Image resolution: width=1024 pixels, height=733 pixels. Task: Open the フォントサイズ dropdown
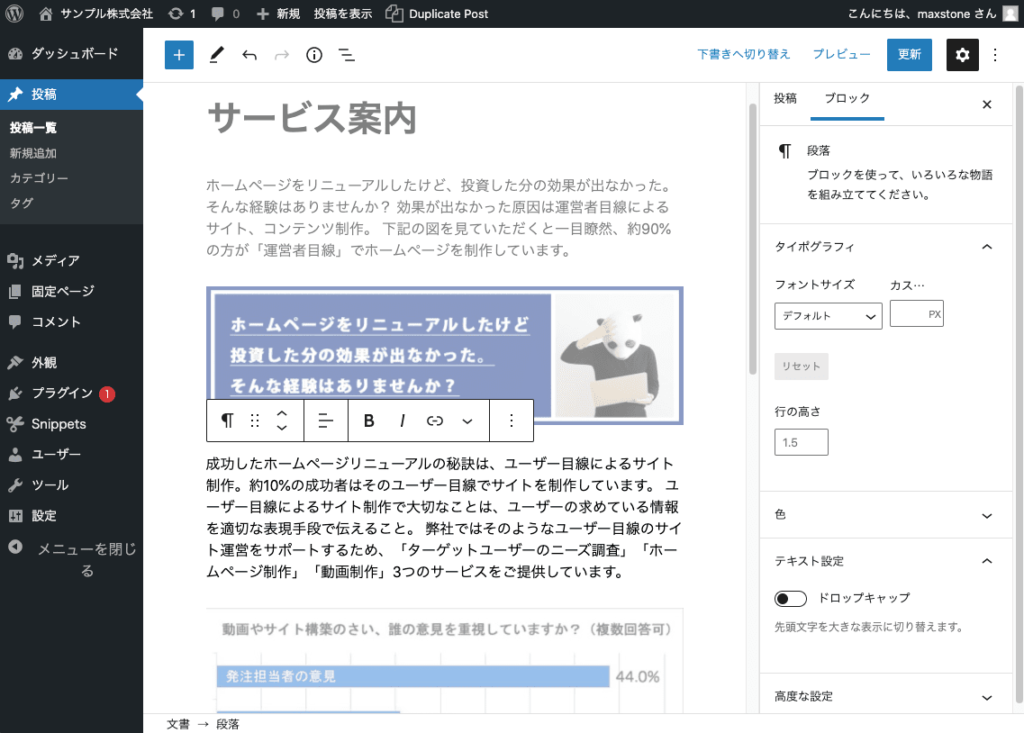[x=828, y=315]
